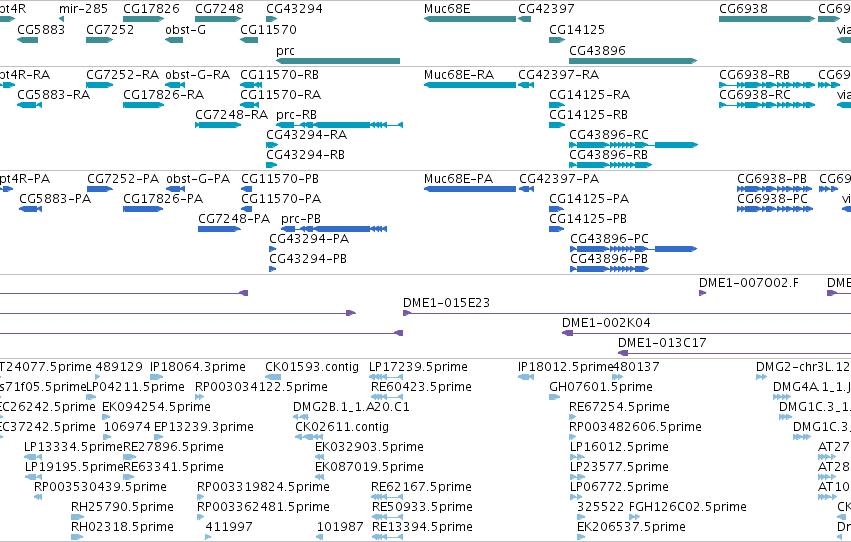Click the mir-285 gene label
This screenshot has height=542, width=851.
point(84,9)
